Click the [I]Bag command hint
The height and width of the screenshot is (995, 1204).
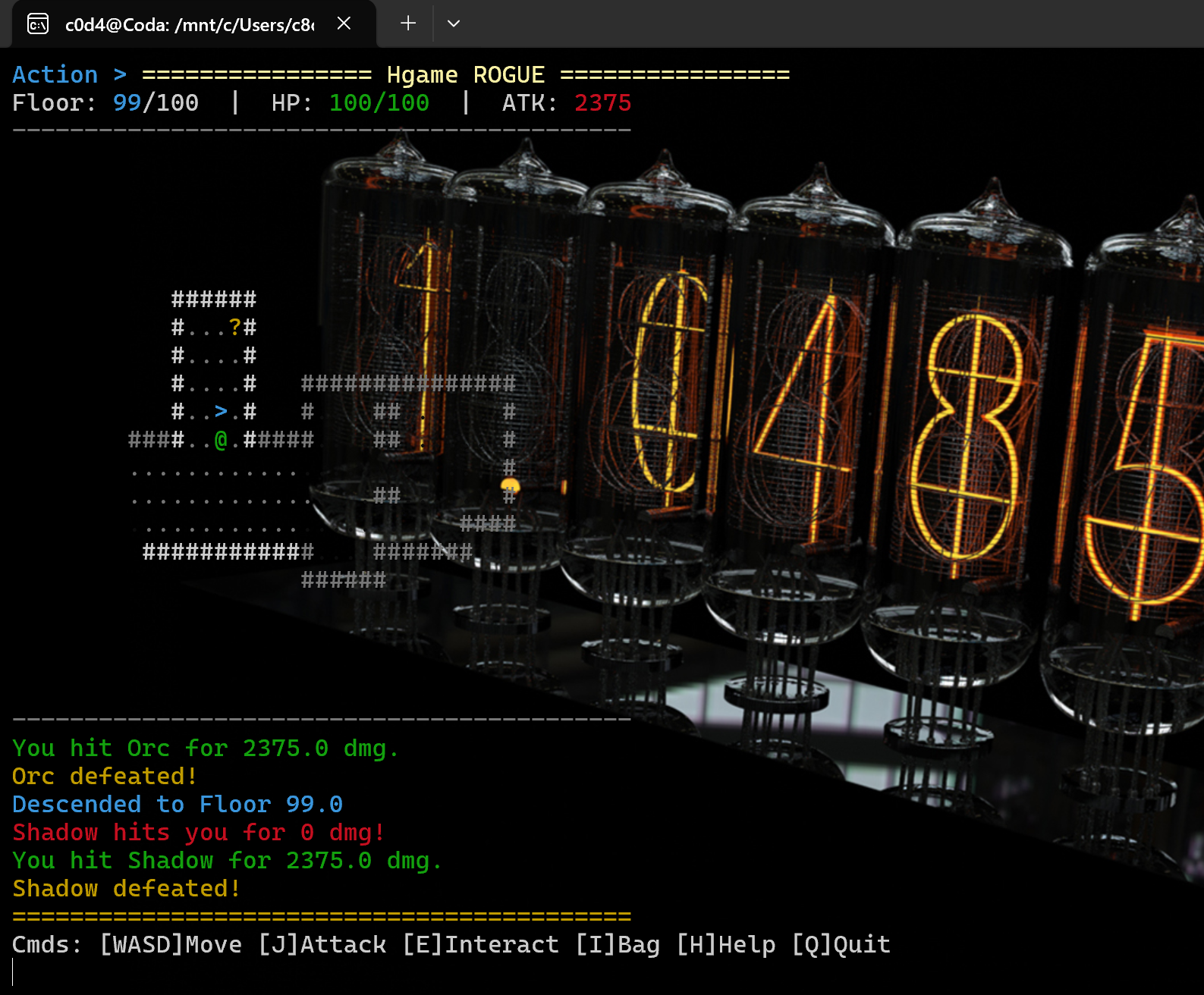pyautogui.click(x=617, y=944)
